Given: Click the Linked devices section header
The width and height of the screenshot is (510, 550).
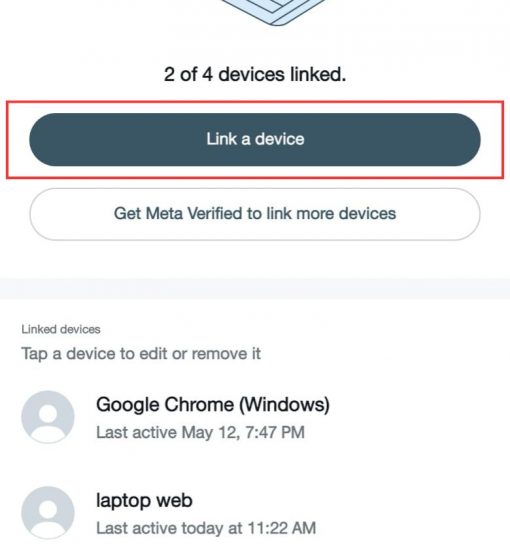Looking at the screenshot, I should pyautogui.click(x=61, y=329).
